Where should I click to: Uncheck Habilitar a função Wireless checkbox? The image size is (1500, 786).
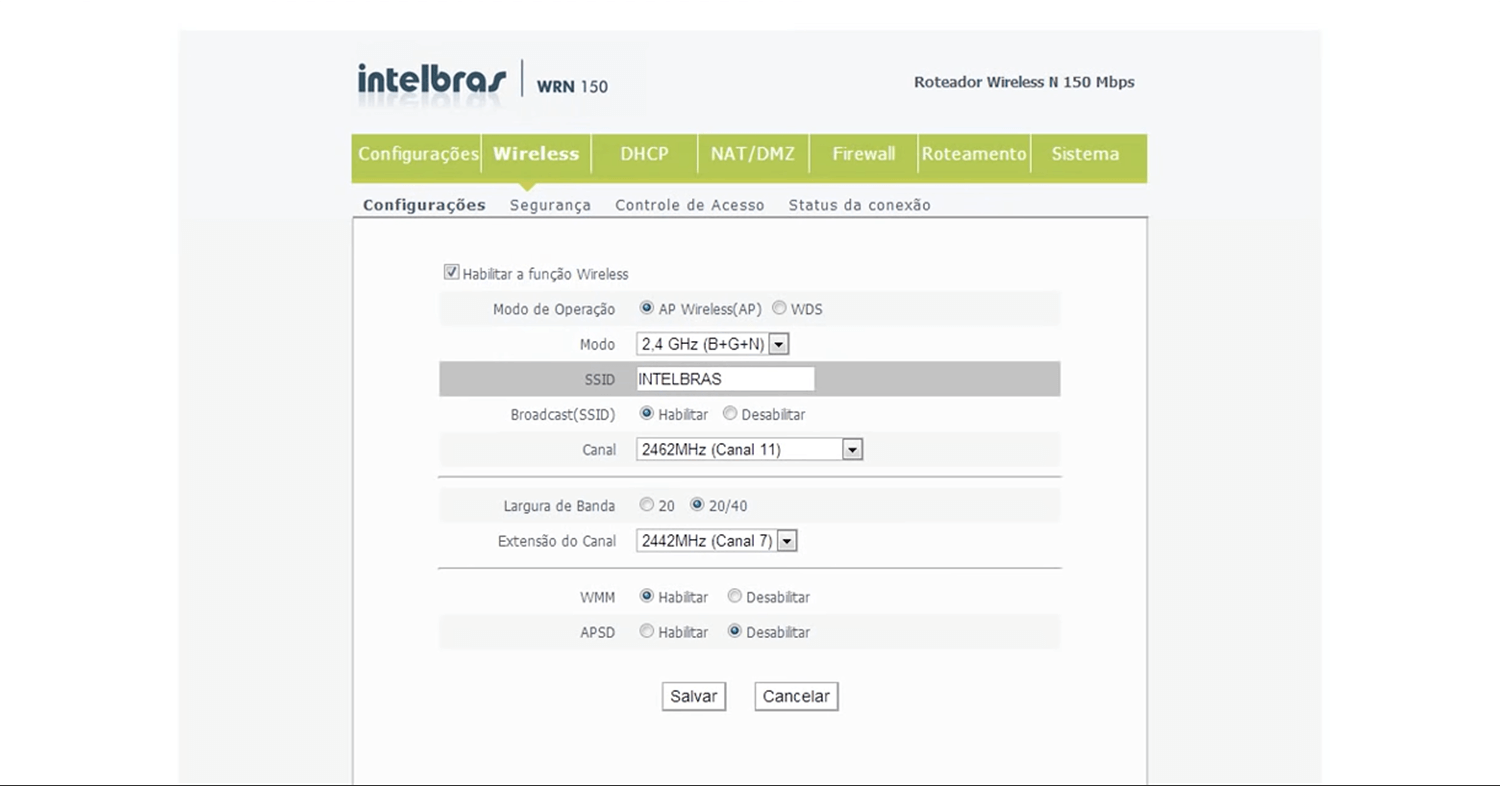[452, 272]
